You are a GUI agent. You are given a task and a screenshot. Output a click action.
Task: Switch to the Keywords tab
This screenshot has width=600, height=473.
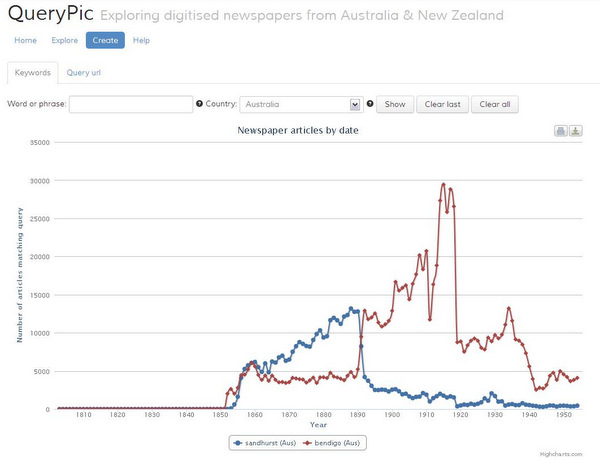point(32,73)
